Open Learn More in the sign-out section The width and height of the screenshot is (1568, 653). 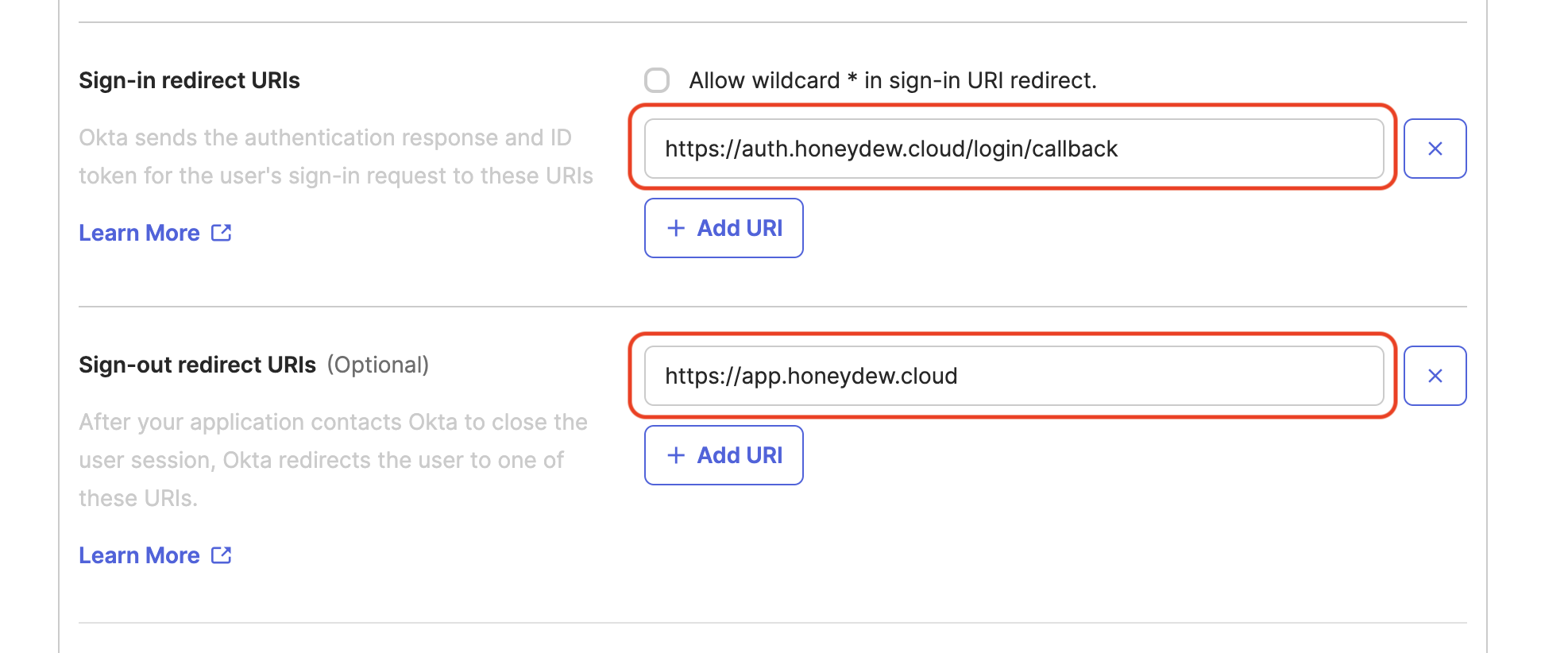(139, 554)
